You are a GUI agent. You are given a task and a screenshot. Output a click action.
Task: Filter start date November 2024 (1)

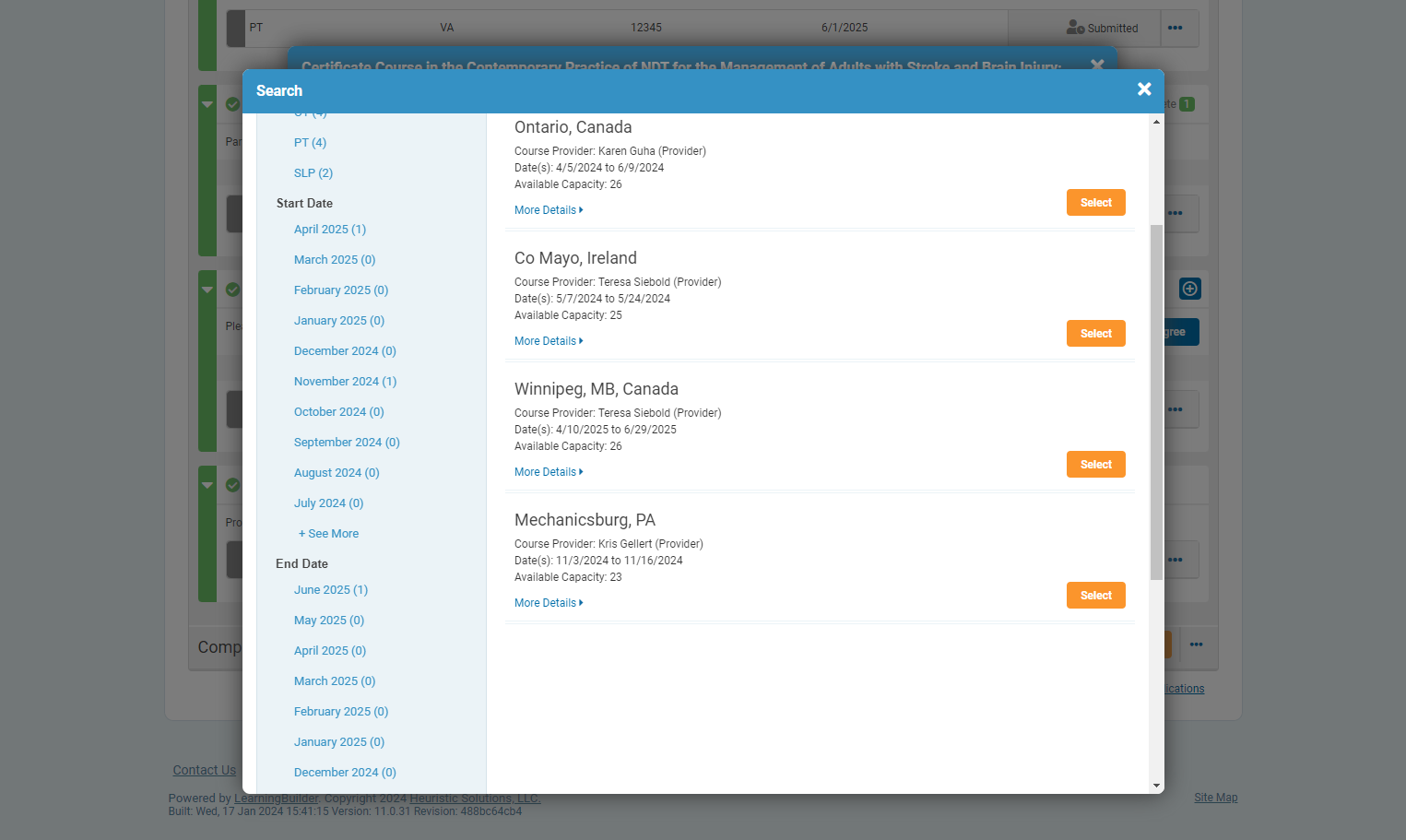pyautogui.click(x=345, y=382)
